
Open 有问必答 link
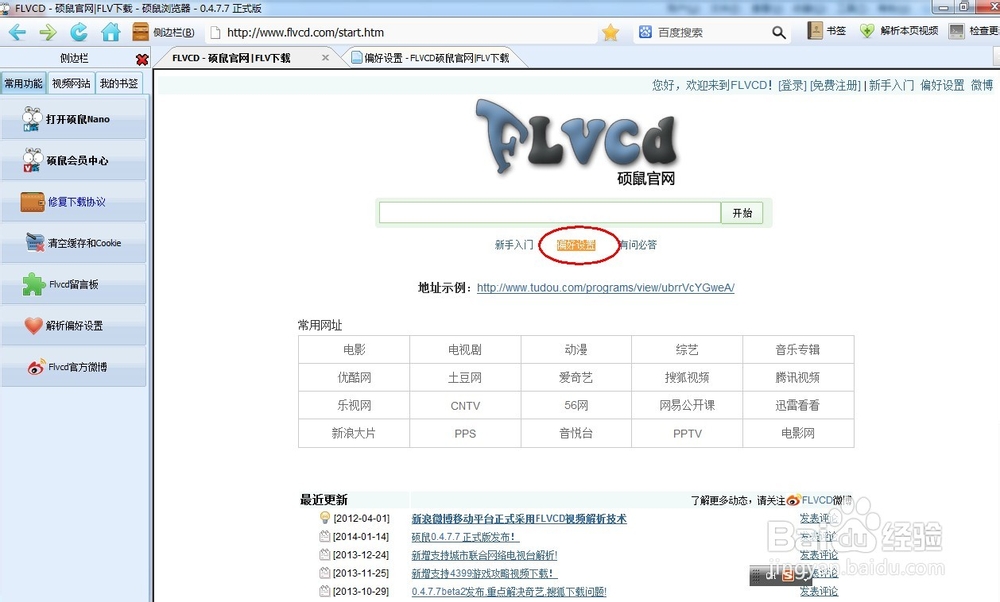click(638, 245)
